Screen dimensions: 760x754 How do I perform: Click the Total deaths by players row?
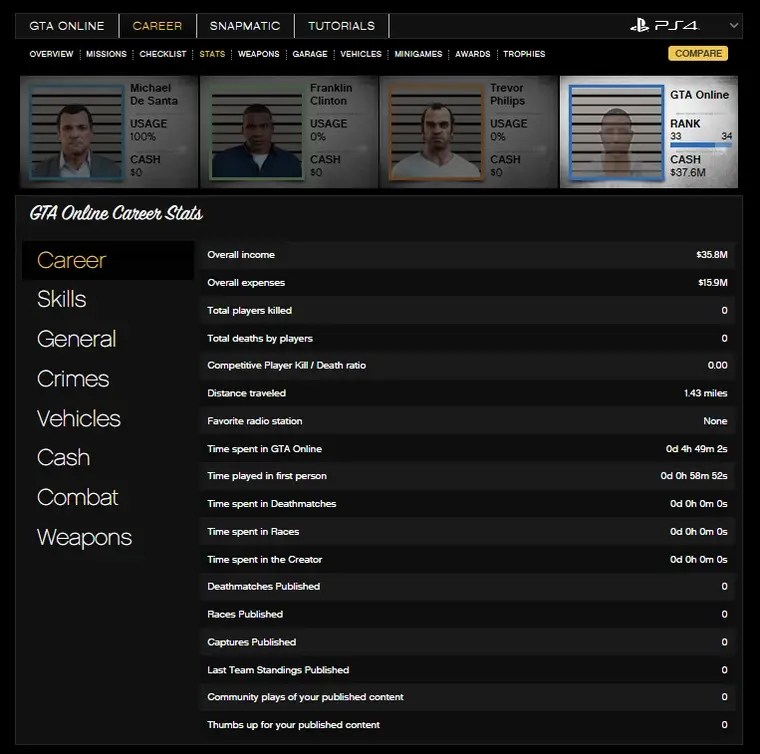[x=467, y=338]
